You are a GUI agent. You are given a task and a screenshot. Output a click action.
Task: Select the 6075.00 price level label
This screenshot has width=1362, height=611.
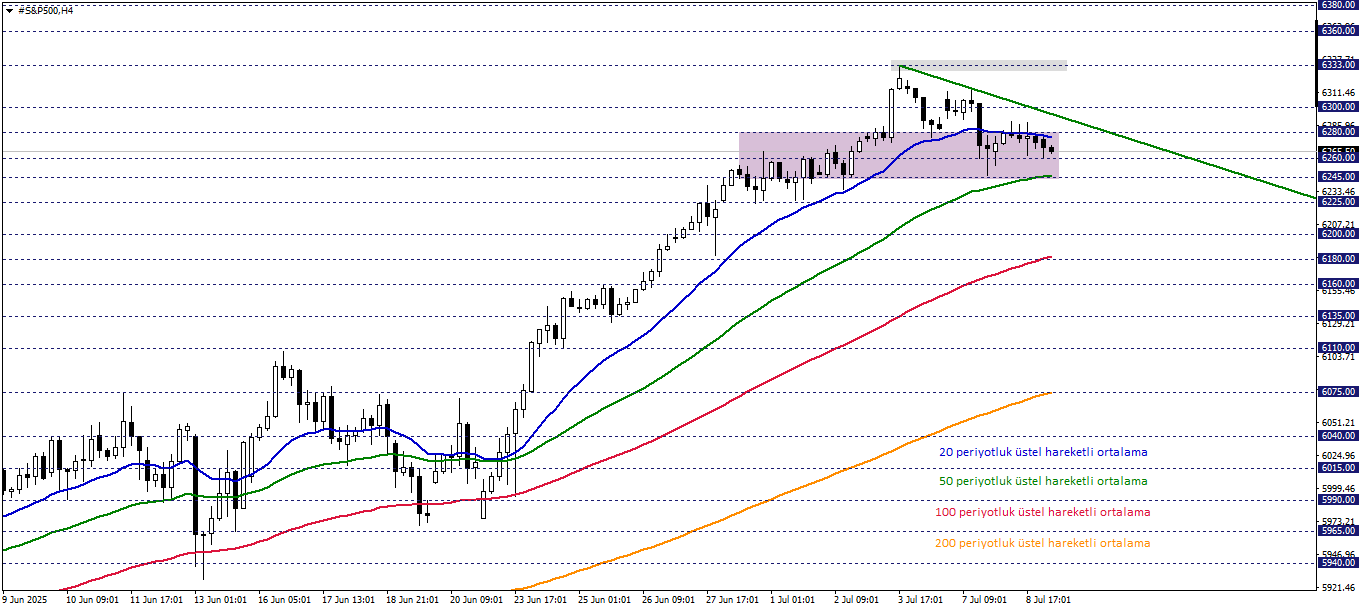[x=1338, y=392]
